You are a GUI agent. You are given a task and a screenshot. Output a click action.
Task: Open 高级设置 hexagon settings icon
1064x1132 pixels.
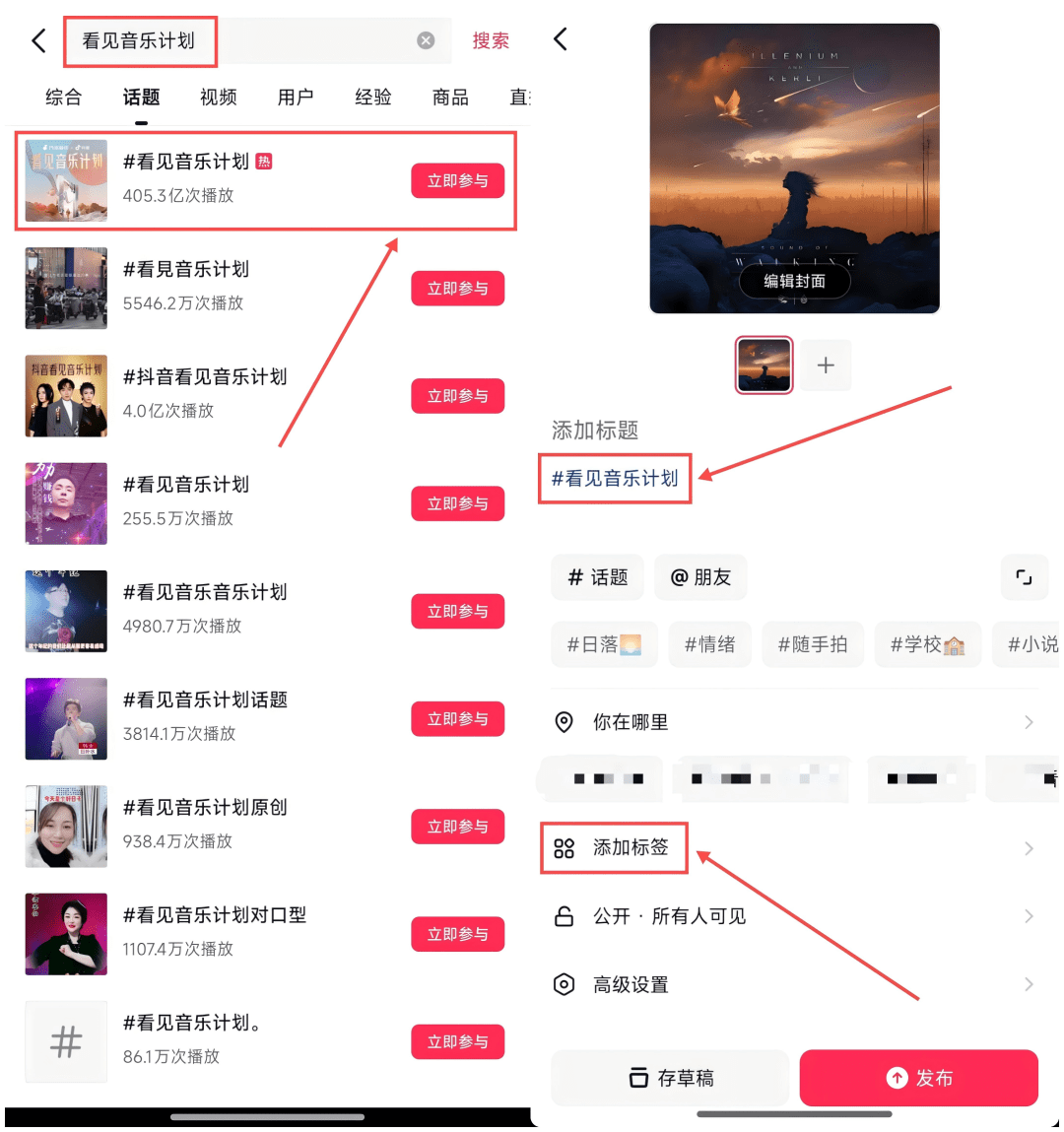(x=564, y=984)
